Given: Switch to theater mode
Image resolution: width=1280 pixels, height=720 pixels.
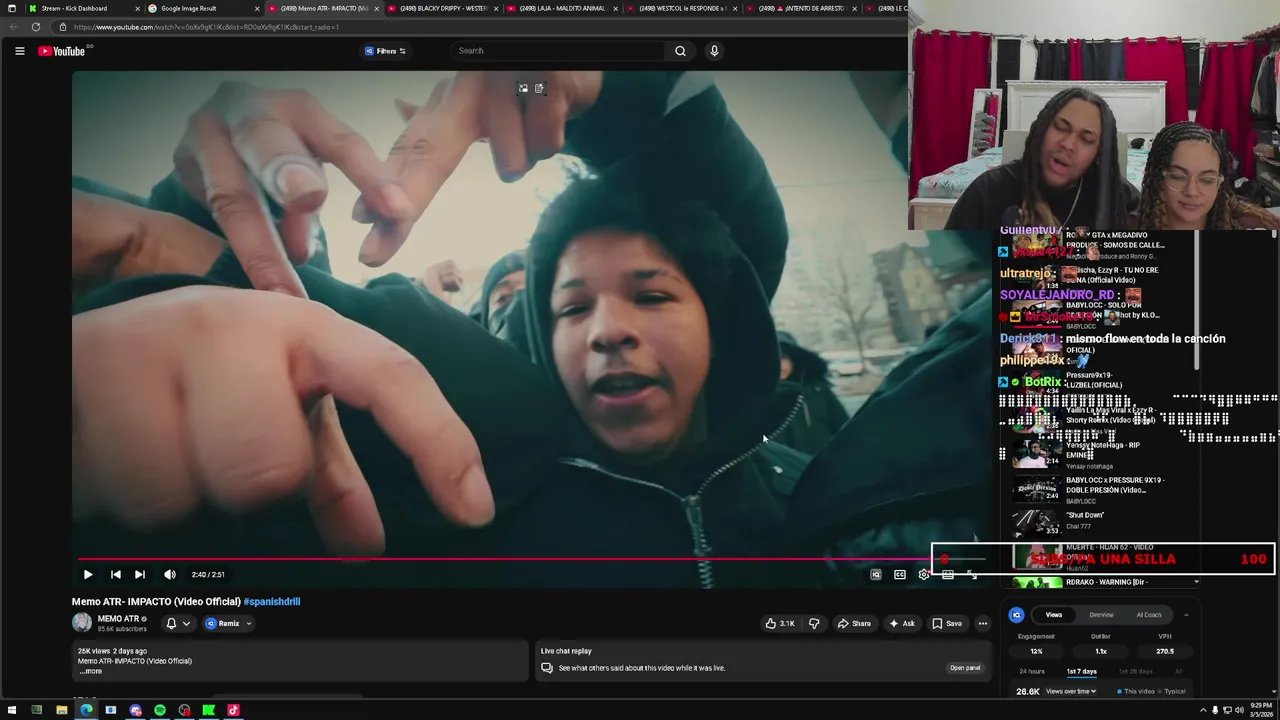Looking at the screenshot, I should [948, 574].
